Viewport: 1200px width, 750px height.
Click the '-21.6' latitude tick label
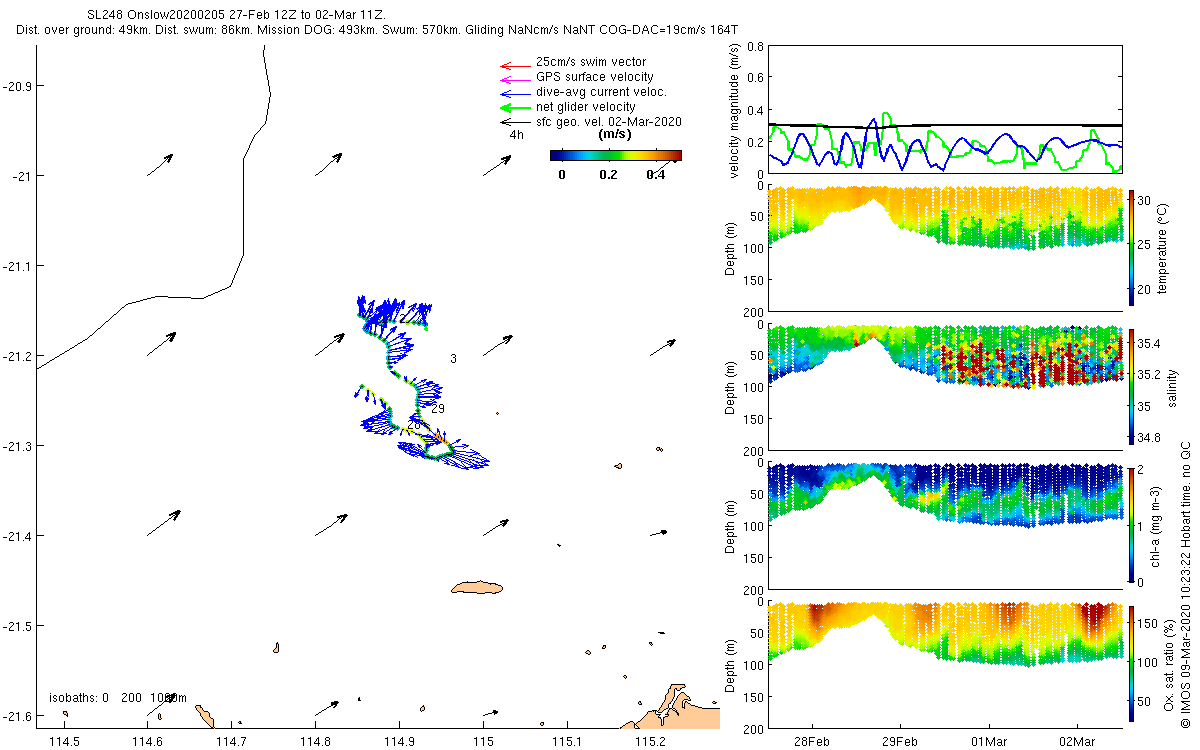[17, 716]
